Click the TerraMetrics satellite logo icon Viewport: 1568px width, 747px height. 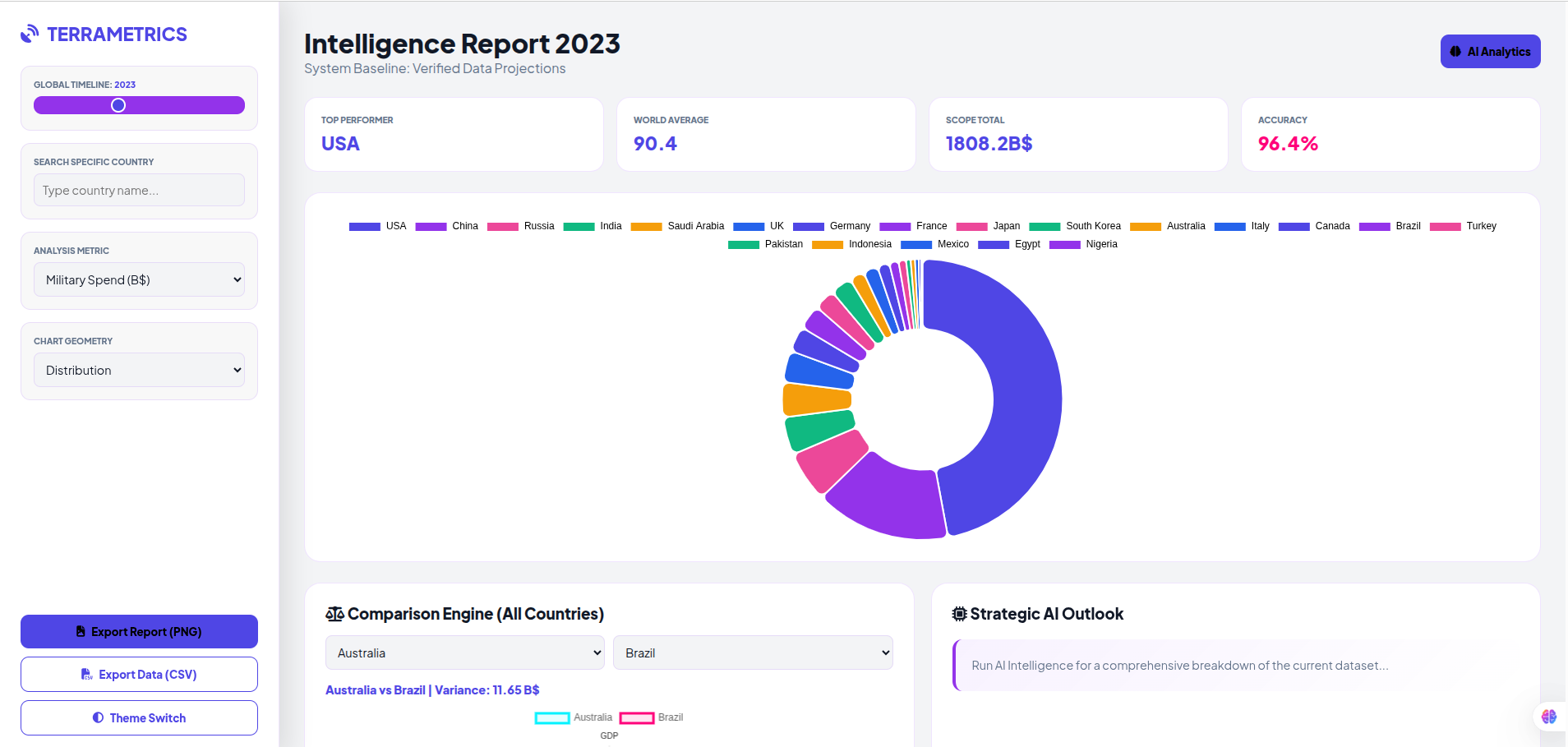30,34
